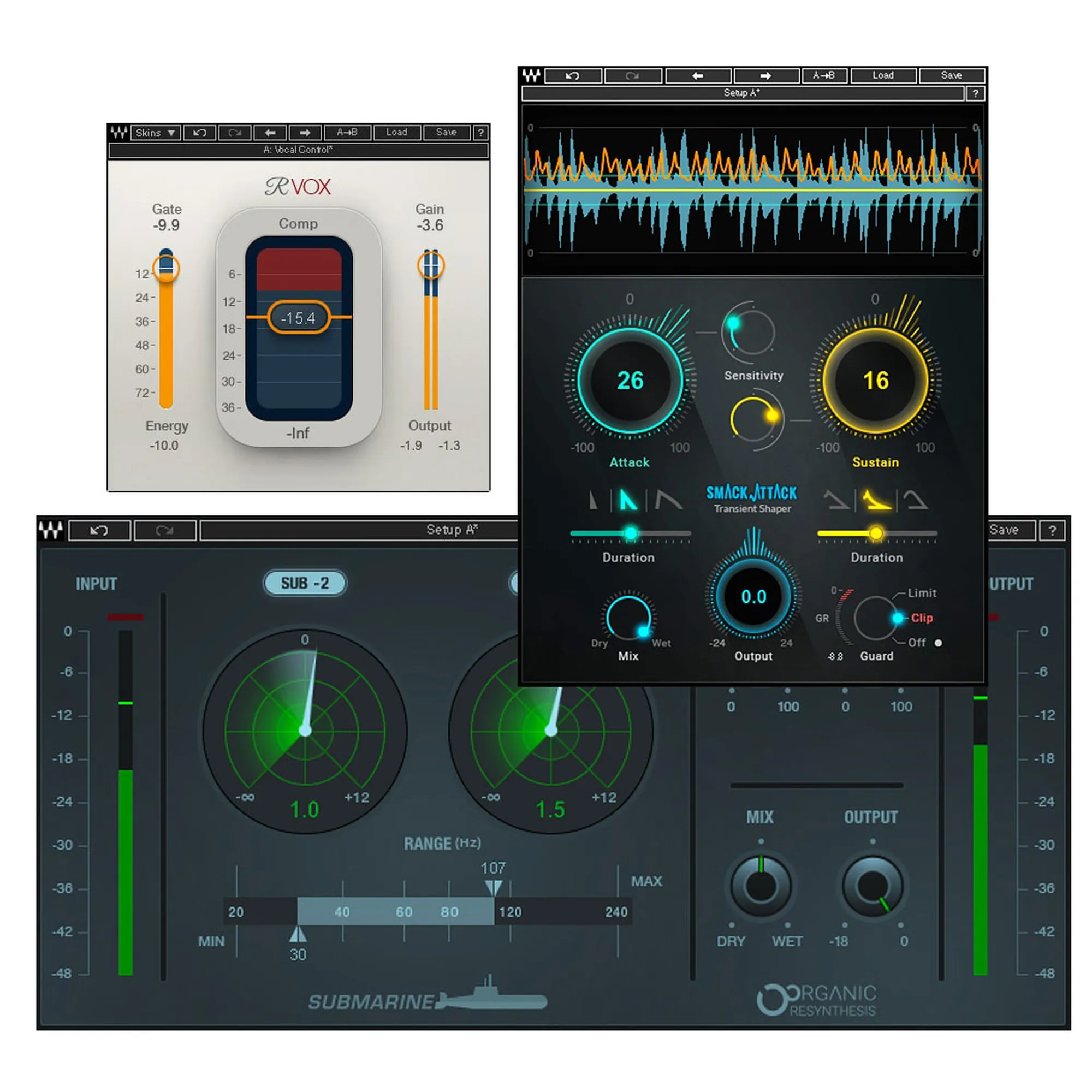1092x1092 pixels.
Task: Click the yellow Sustain Duration slider handle
Action: pos(876,533)
